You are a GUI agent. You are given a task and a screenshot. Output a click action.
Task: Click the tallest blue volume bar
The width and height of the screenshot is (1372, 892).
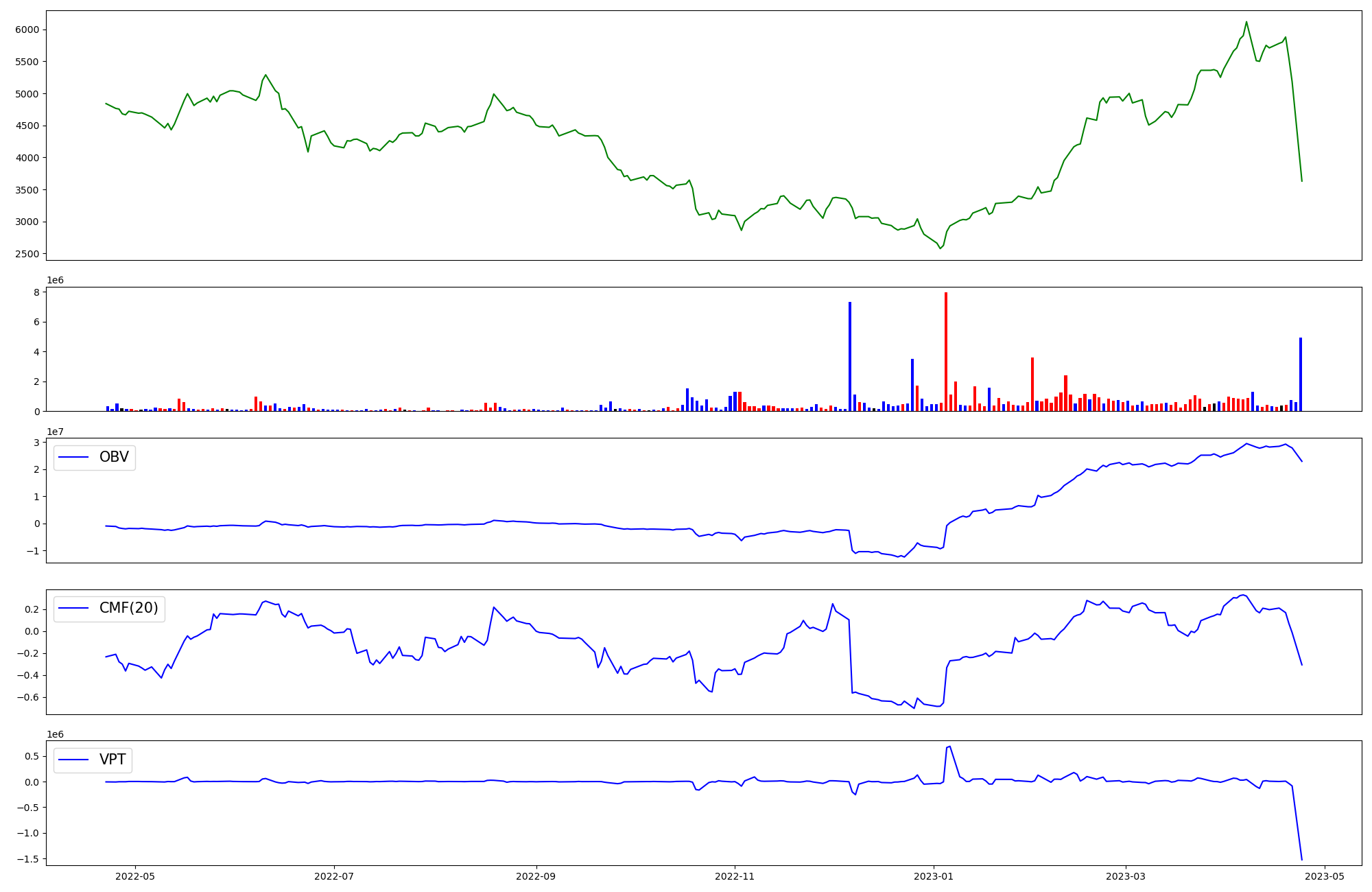tap(850, 356)
